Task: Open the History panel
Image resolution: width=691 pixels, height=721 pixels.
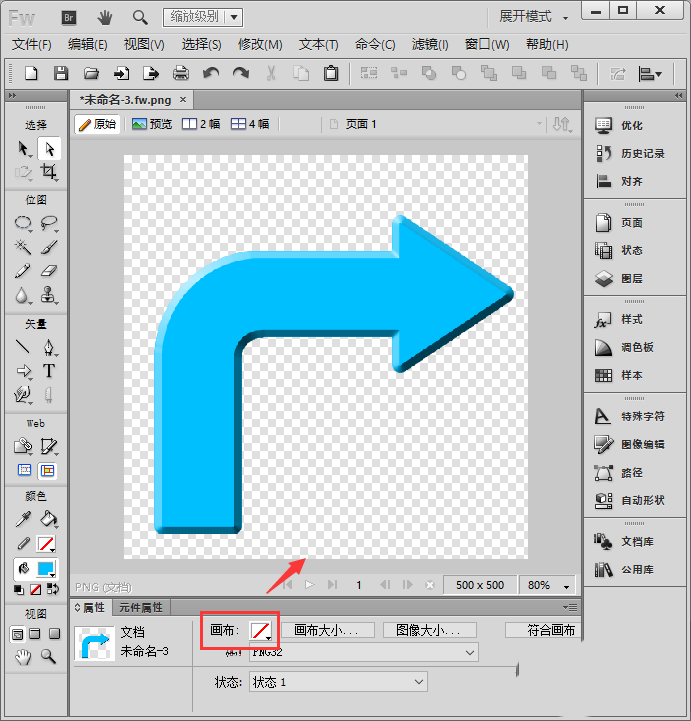Action: click(629, 153)
